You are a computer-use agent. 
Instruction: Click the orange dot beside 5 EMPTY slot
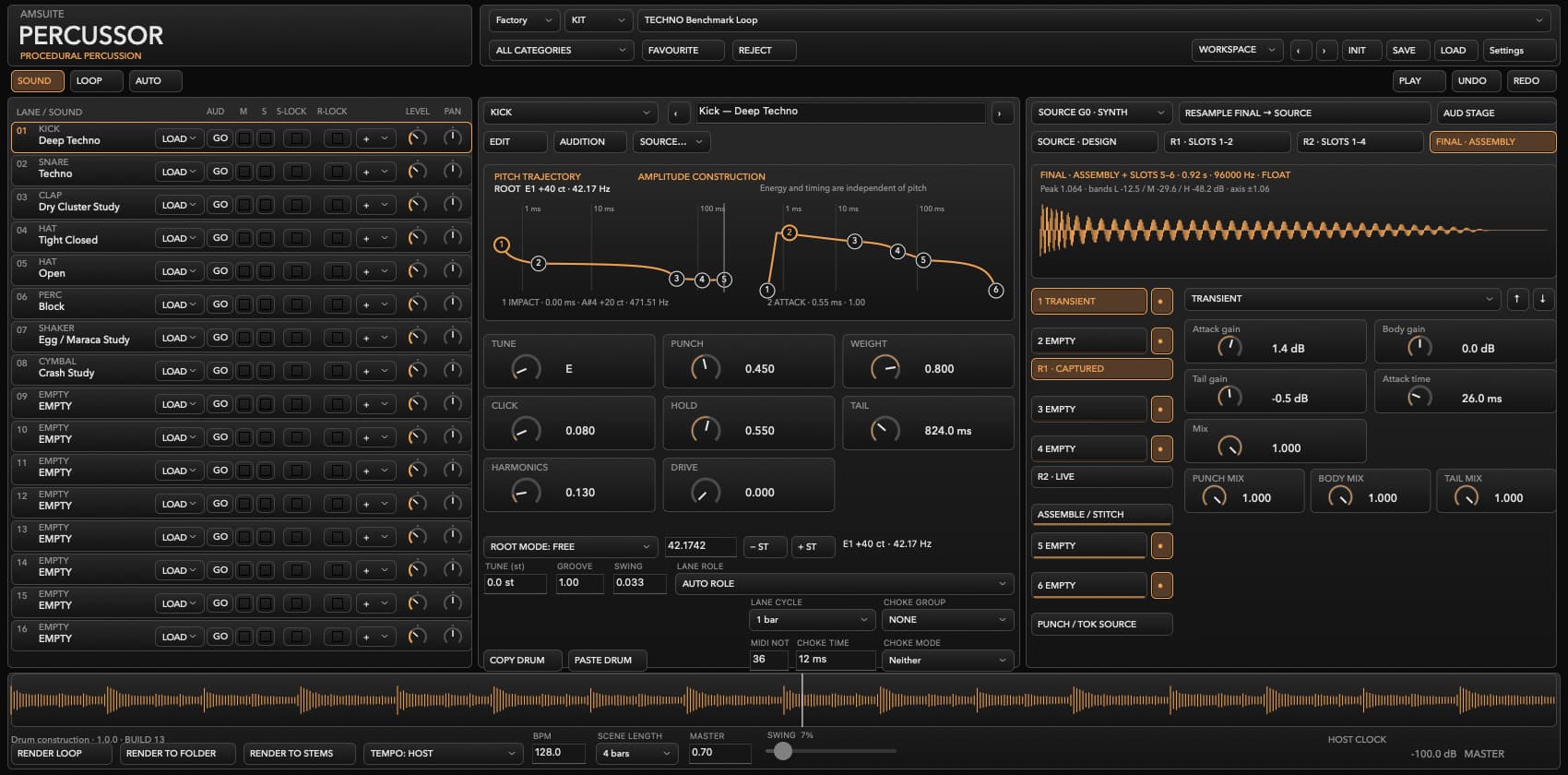1161,546
